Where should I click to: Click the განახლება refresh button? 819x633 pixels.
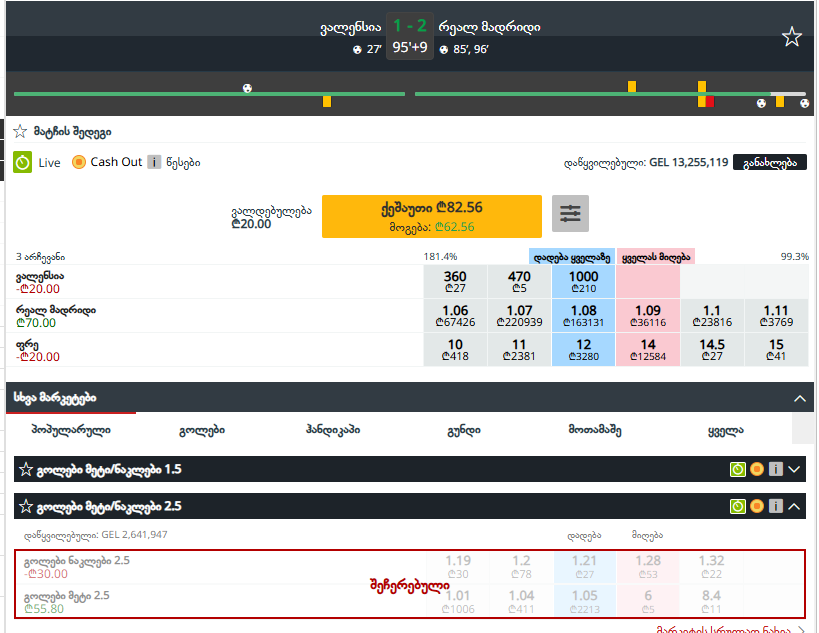(x=769, y=162)
